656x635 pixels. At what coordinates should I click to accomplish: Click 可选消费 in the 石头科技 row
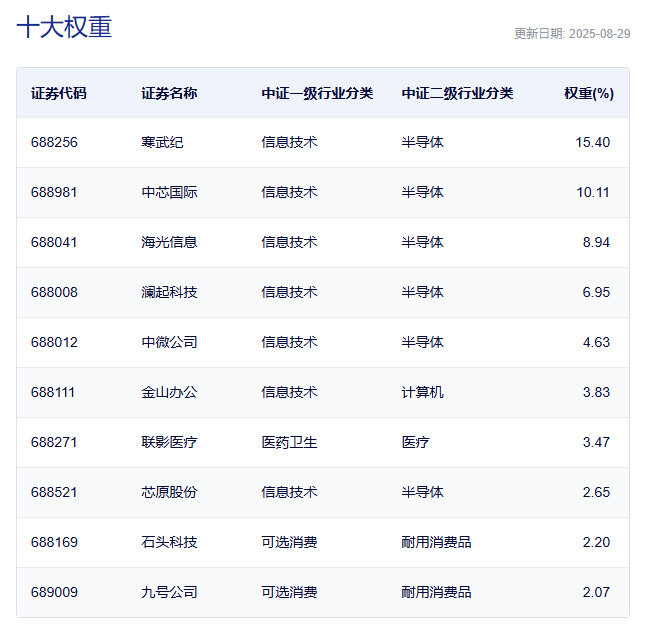(x=290, y=543)
